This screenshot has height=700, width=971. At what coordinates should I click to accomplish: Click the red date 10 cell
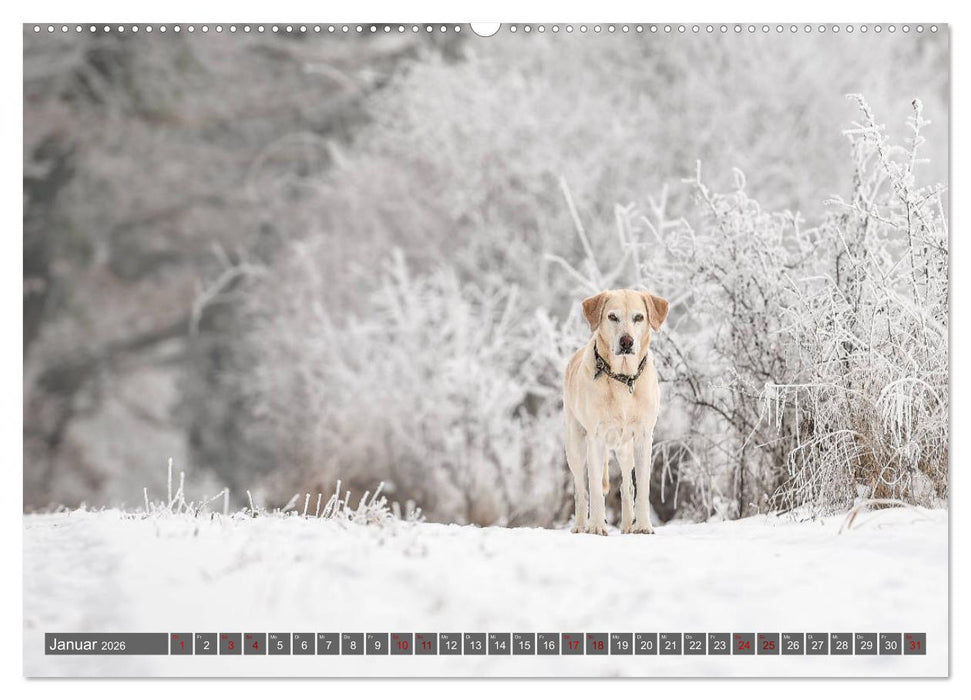(400, 645)
